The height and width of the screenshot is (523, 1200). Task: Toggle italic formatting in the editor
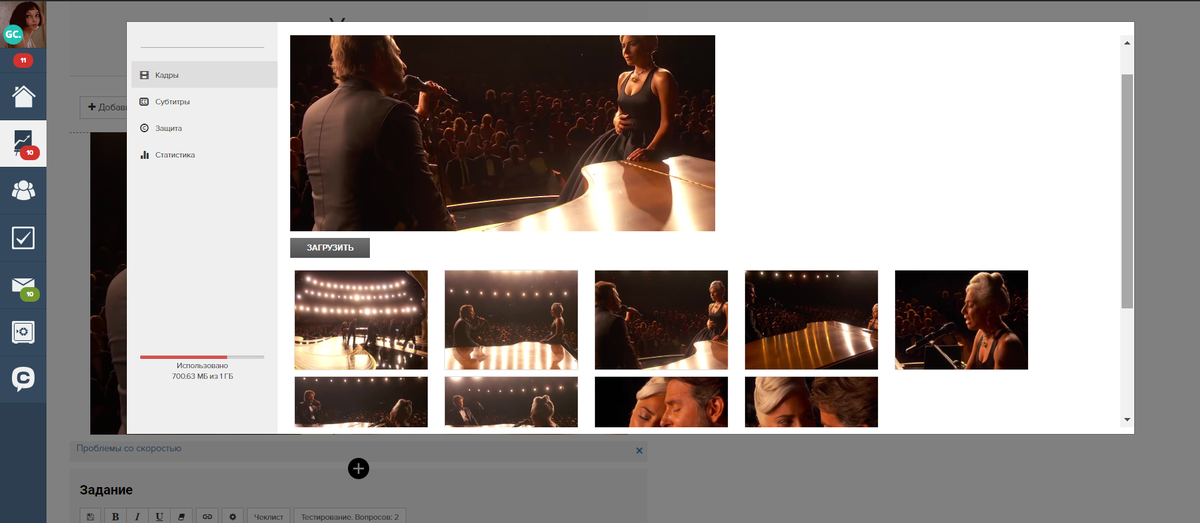[x=137, y=517]
